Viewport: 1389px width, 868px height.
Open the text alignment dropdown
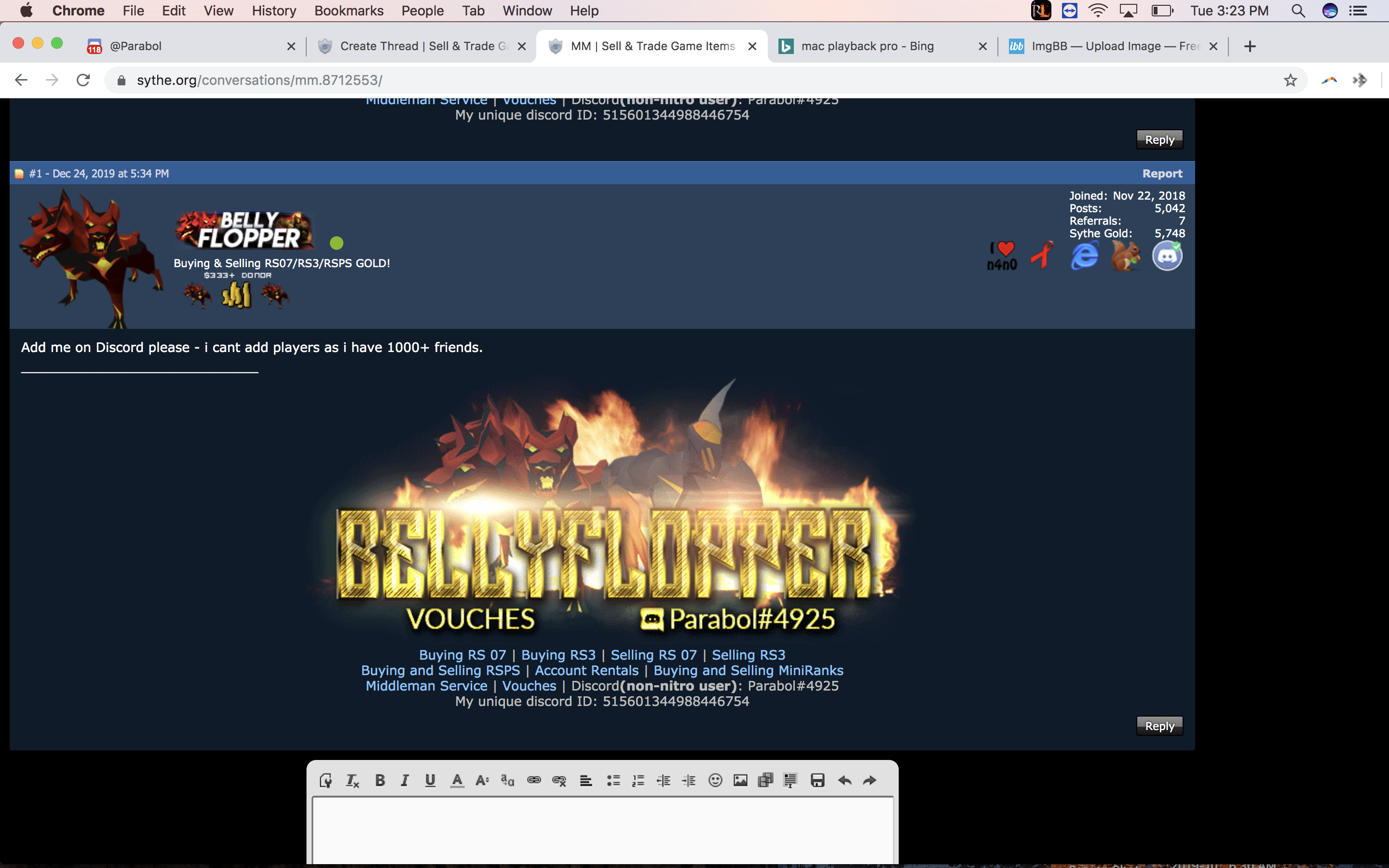click(x=586, y=780)
